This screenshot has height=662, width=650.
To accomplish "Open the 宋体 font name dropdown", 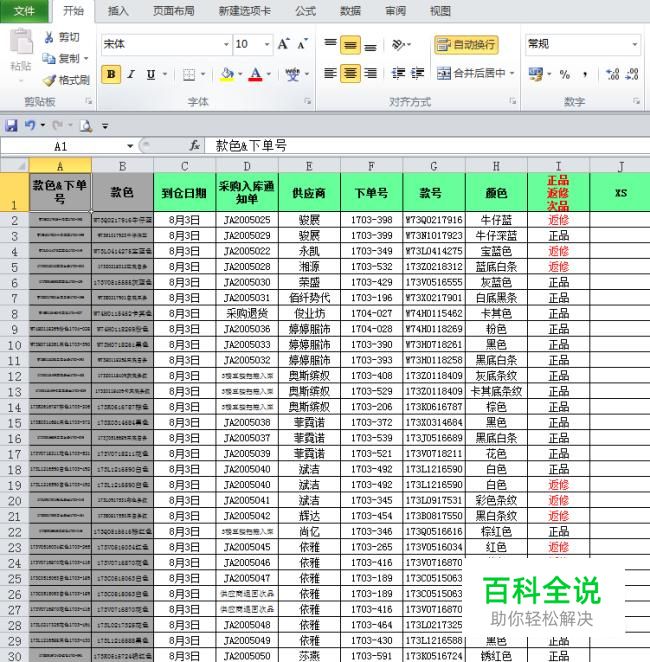I will pos(226,44).
